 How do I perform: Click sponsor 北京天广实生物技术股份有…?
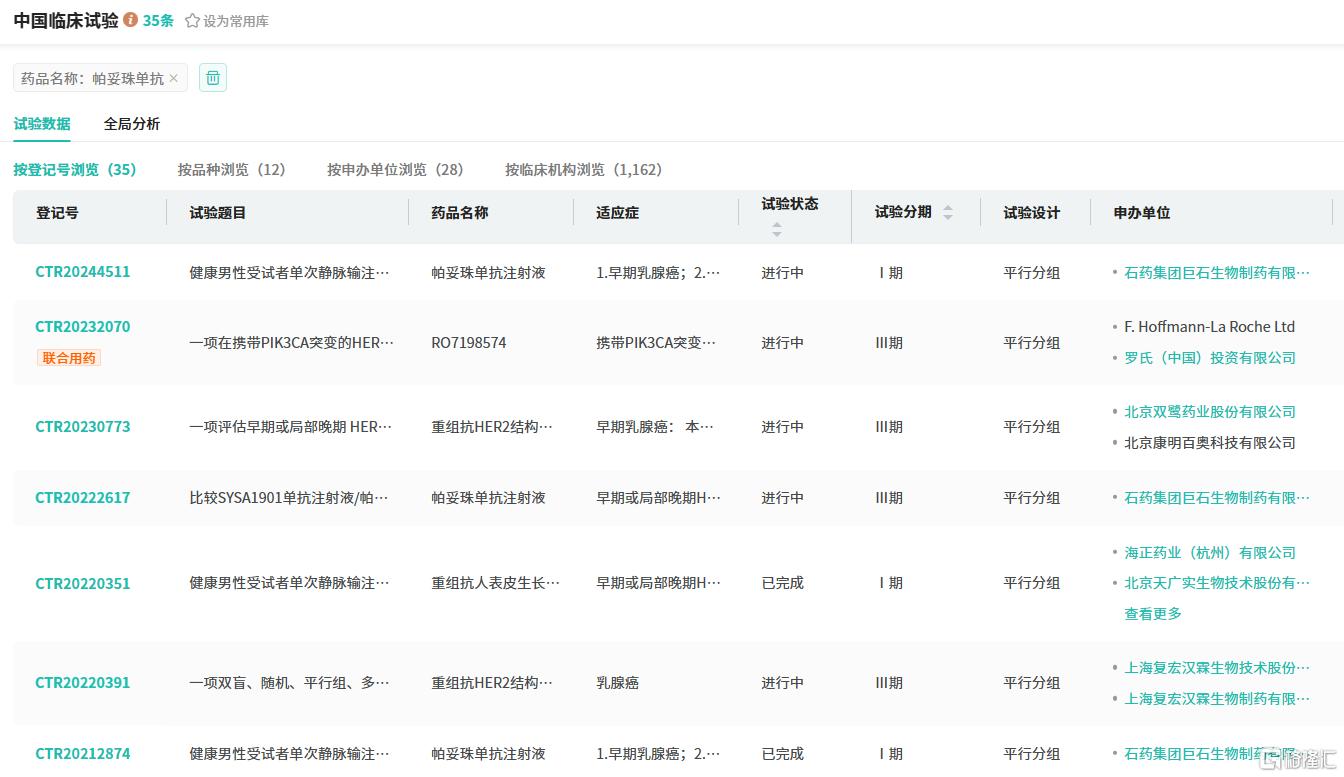[1217, 583]
